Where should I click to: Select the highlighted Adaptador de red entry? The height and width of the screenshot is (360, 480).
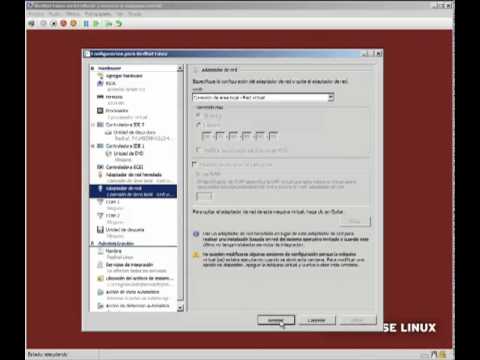click(x=133, y=191)
